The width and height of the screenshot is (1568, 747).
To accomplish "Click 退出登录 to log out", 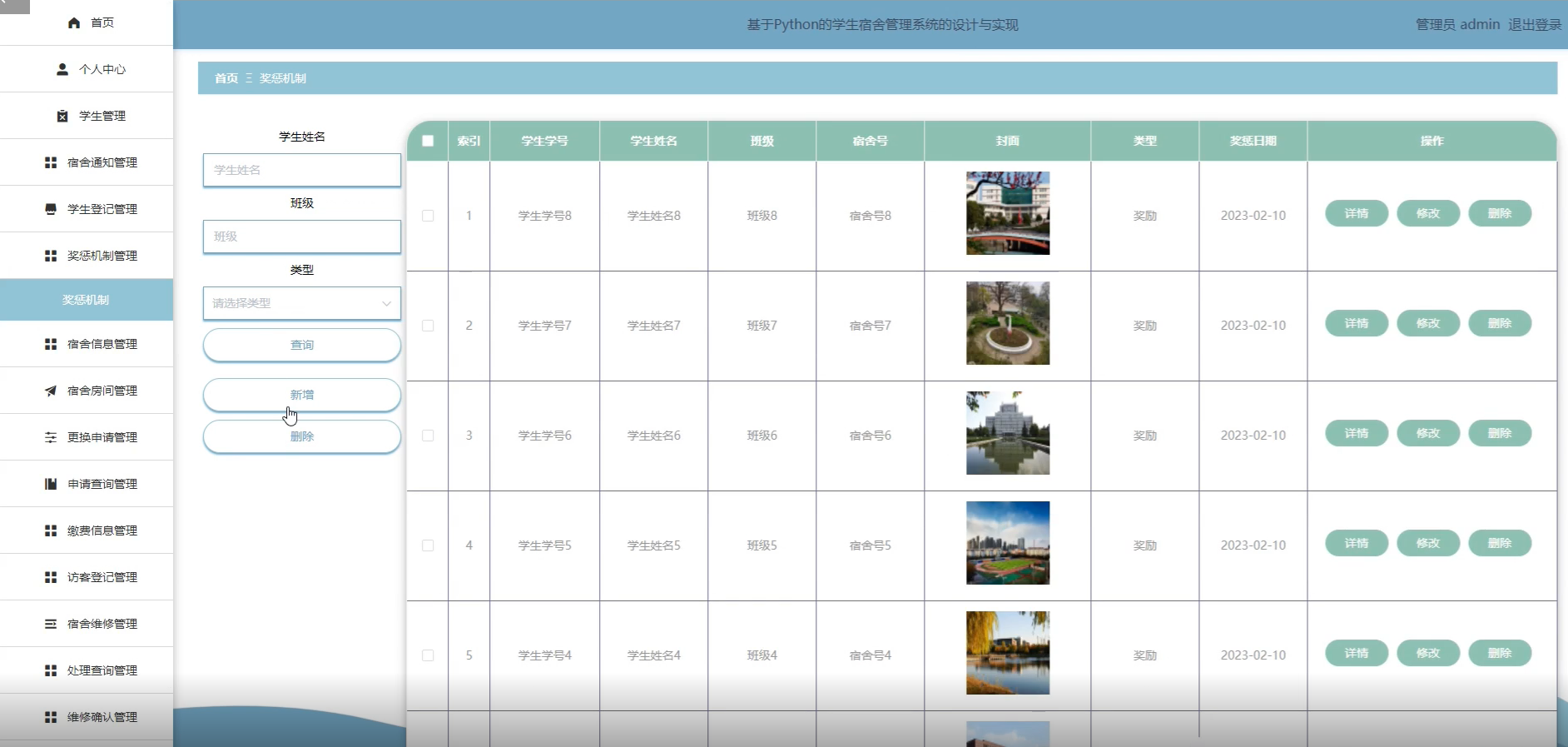I will click(x=1535, y=25).
